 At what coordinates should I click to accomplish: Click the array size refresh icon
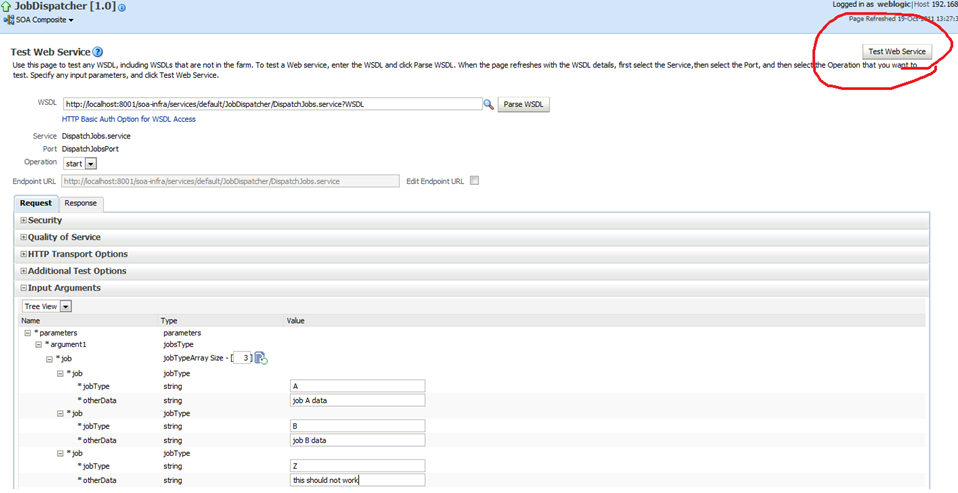[260, 359]
